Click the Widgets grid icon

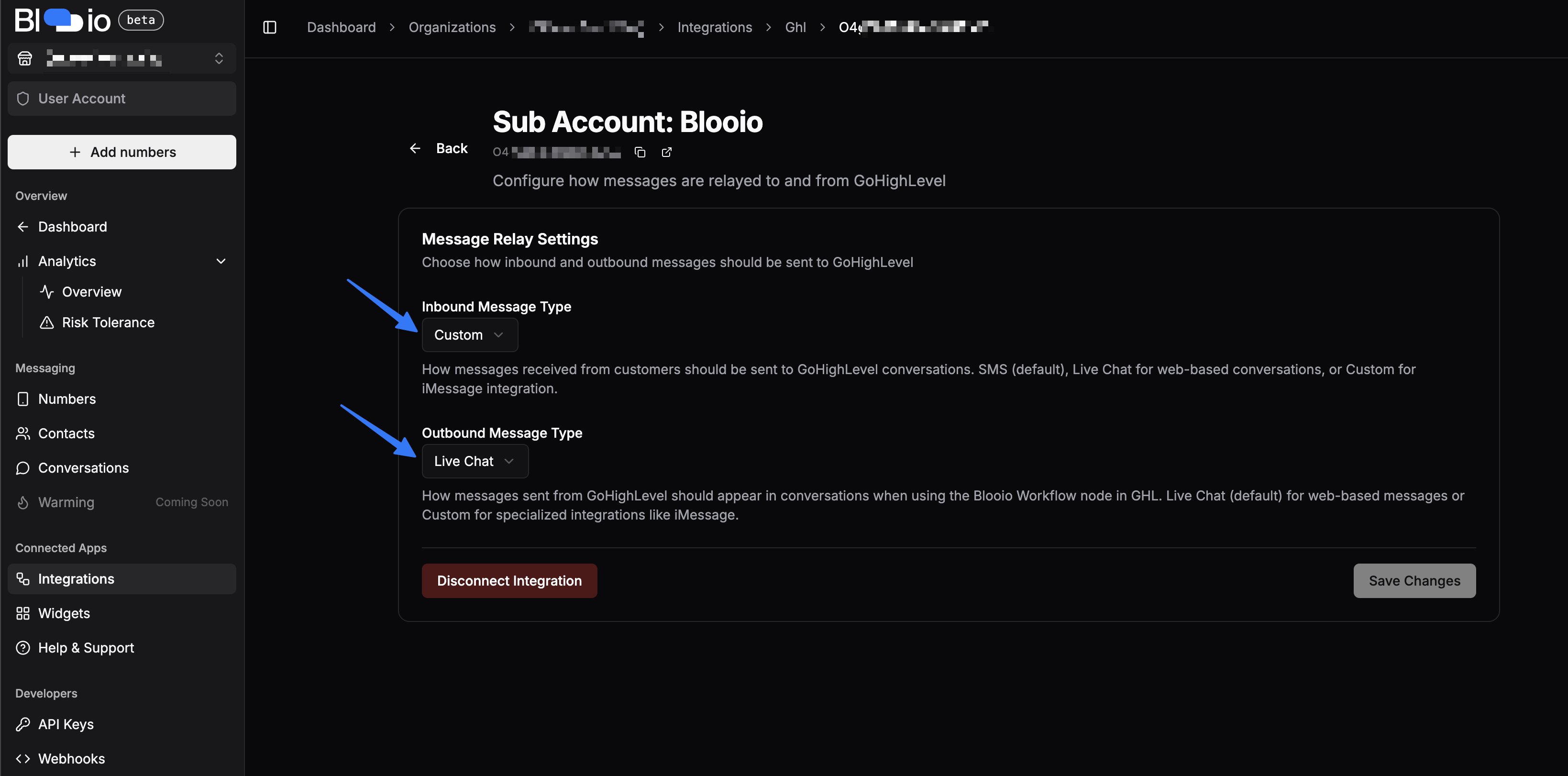(23, 613)
